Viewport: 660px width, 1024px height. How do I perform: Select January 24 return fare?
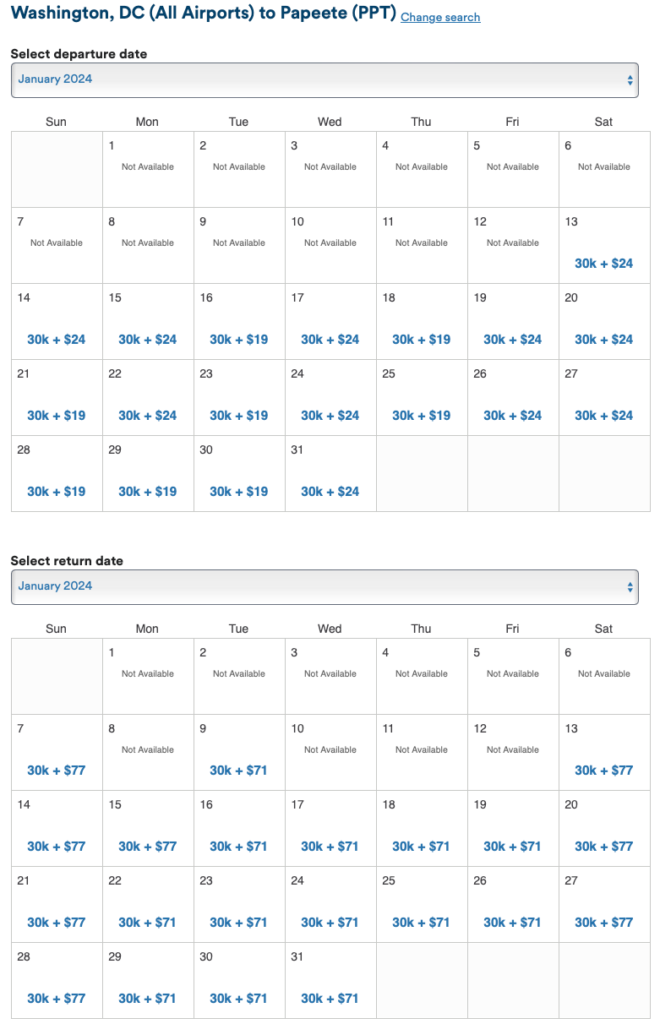tap(330, 923)
